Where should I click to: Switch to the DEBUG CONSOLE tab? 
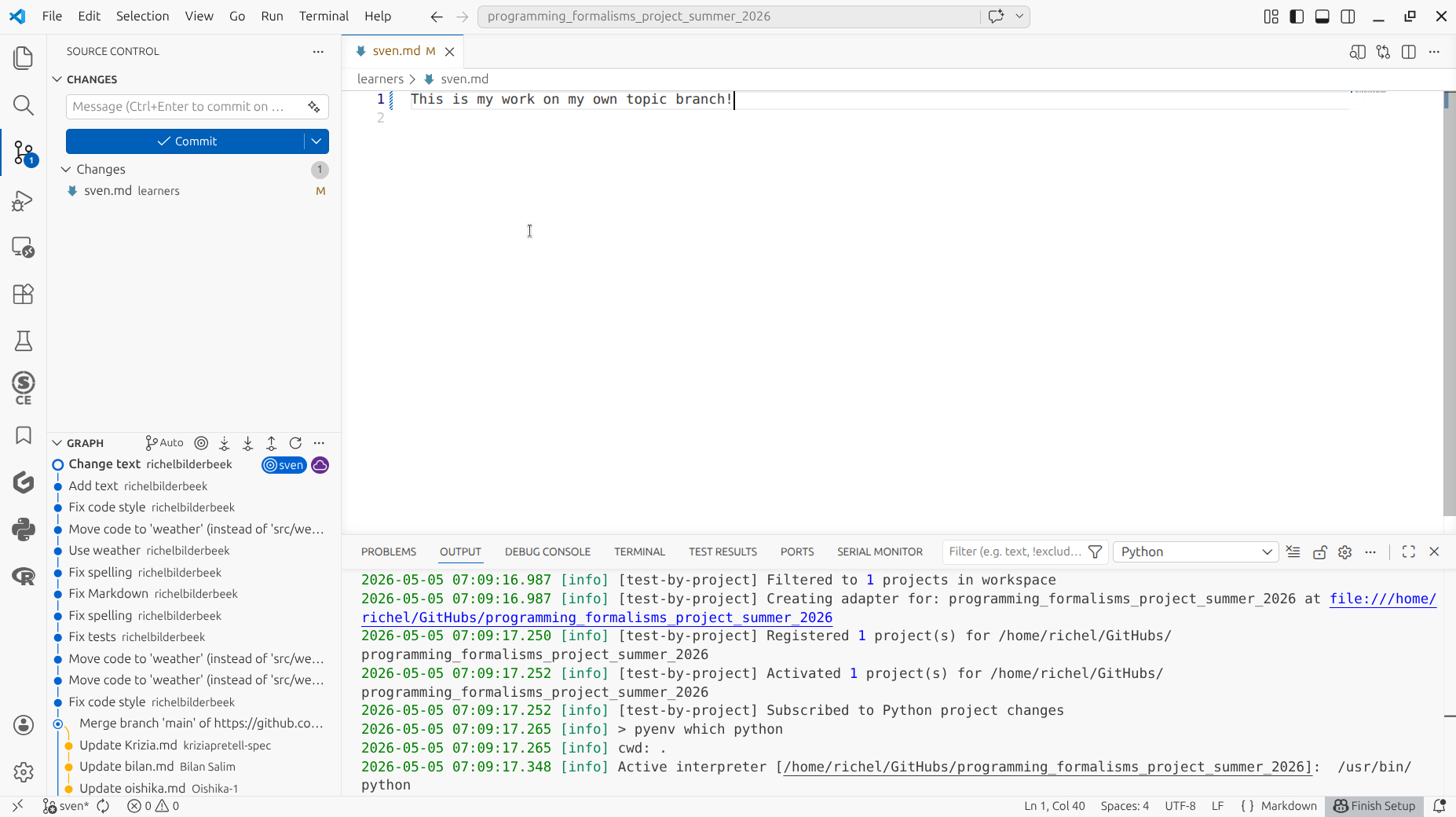point(547,551)
